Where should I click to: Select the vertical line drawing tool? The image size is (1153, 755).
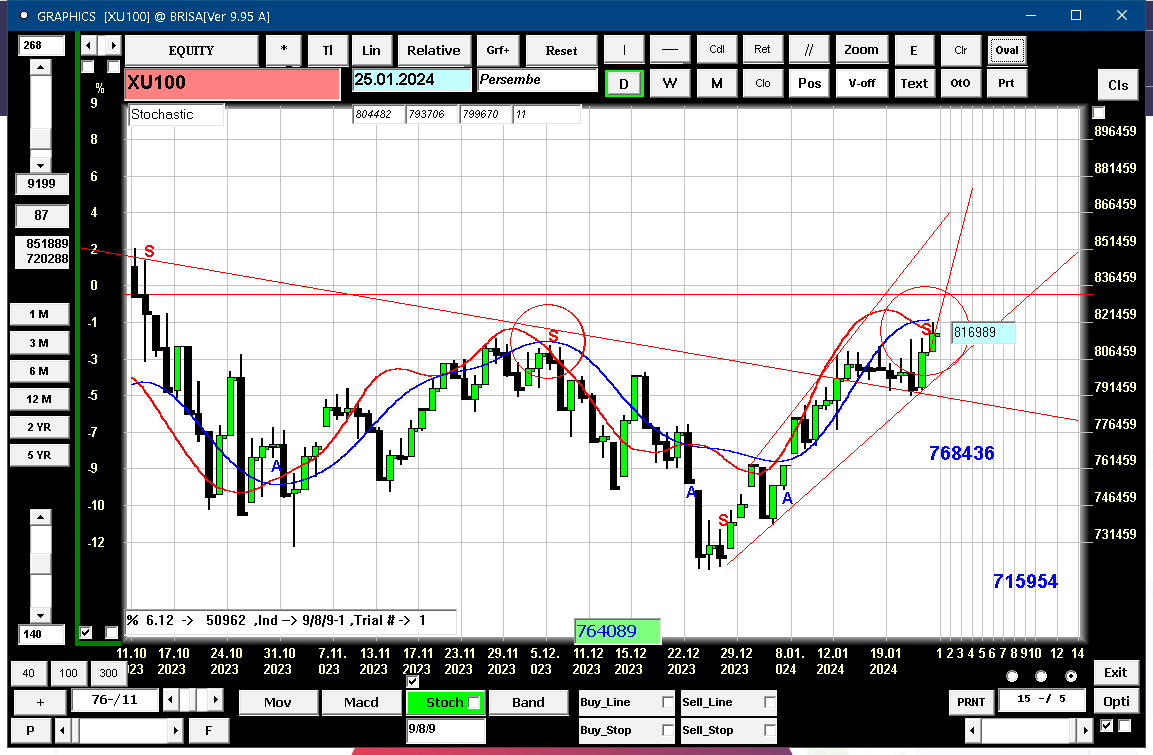pos(624,50)
